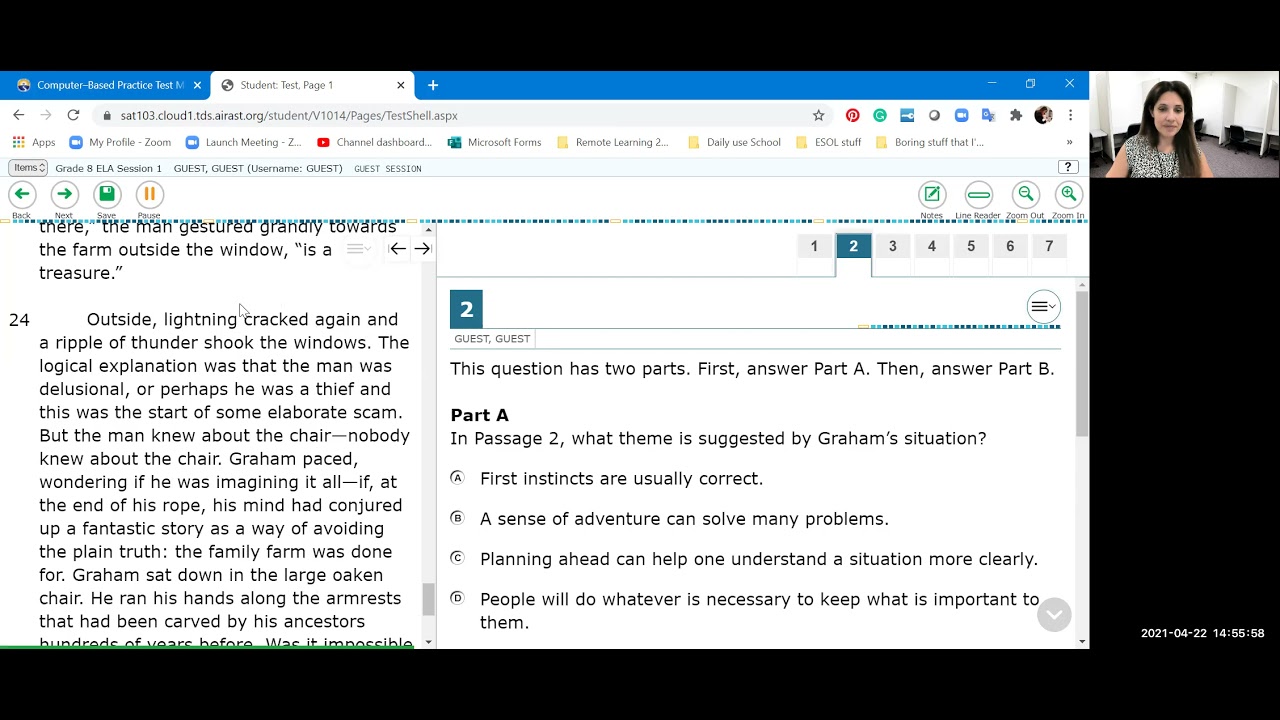Bookmark this page with the star
Screen dimensions: 1280x720
pos(818,115)
